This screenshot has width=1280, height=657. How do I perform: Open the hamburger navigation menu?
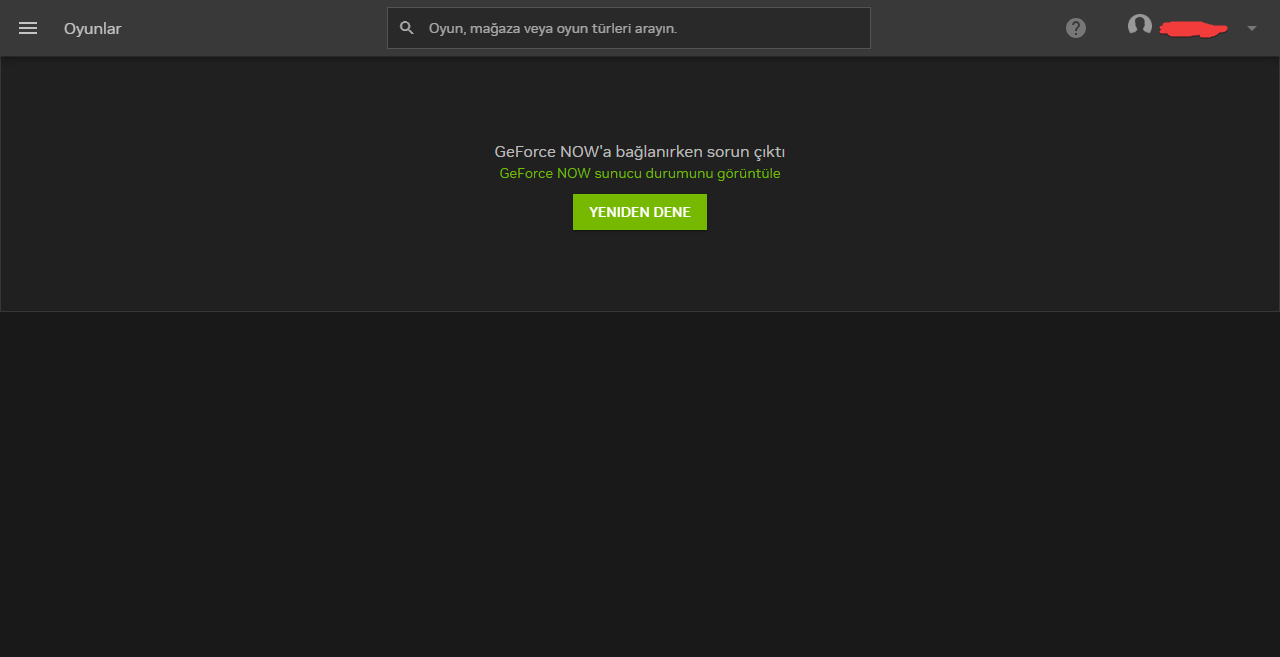click(x=28, y=28)
